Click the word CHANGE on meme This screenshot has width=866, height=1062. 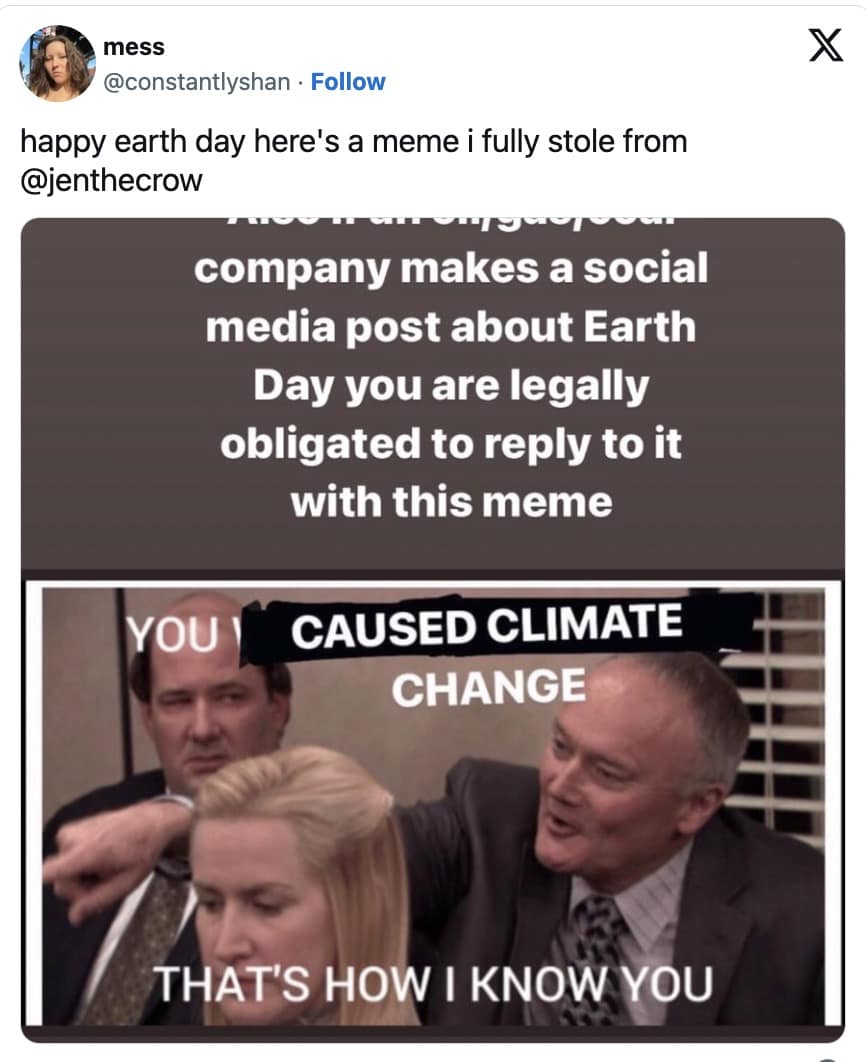[488, 687]
